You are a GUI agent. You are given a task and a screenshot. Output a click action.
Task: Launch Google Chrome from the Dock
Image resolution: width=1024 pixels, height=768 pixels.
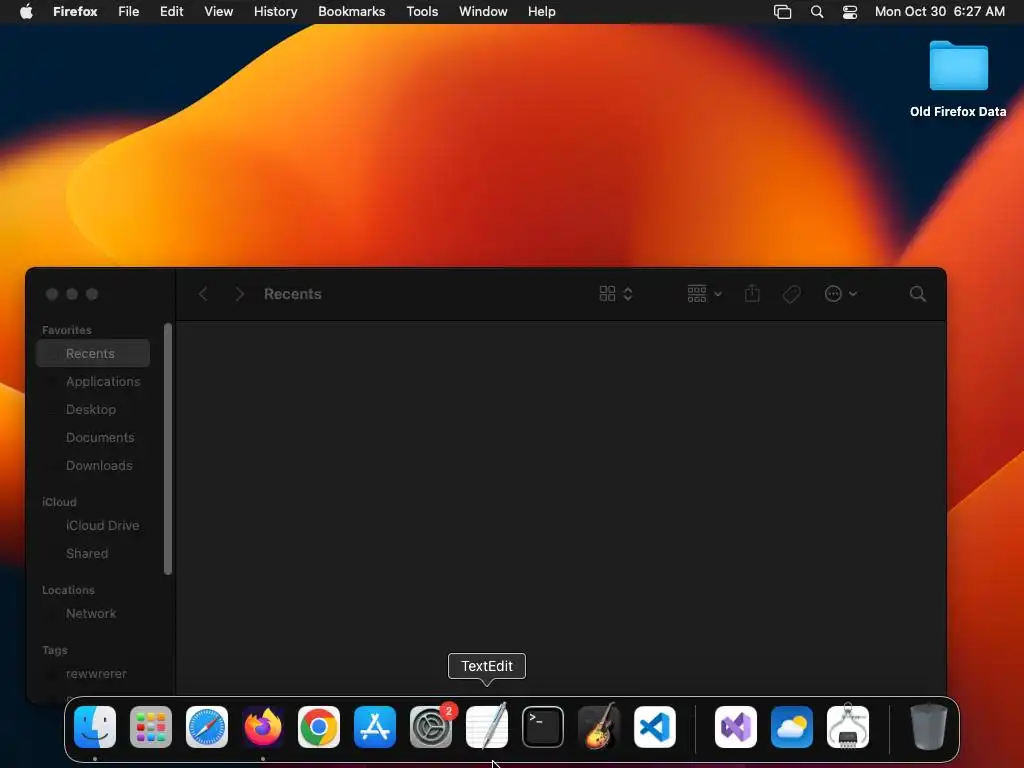[x=319, y=727]
